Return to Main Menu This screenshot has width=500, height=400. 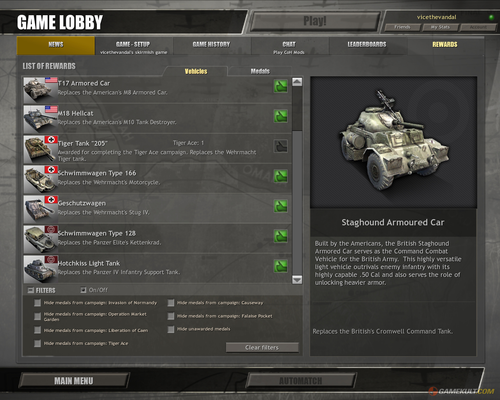pyautogui.click(x=74, y=381)
